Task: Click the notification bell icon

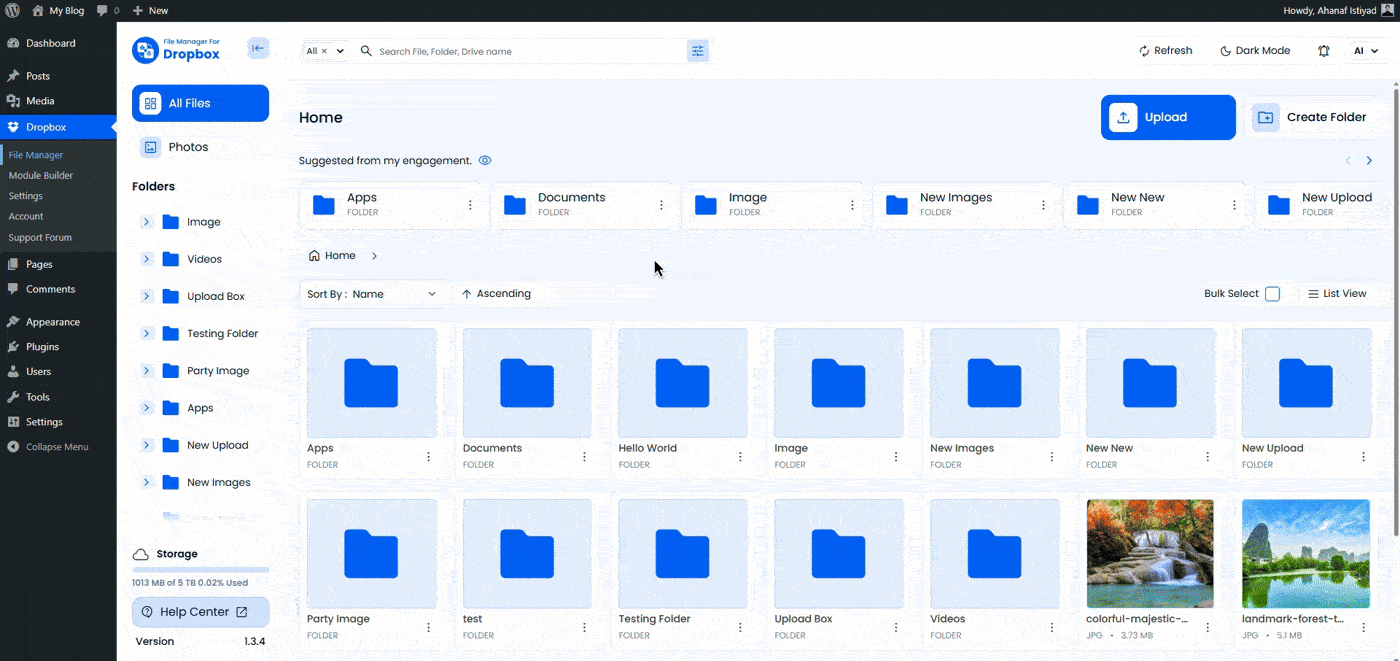Action: pyautogui.click(x=1323, y=51)
